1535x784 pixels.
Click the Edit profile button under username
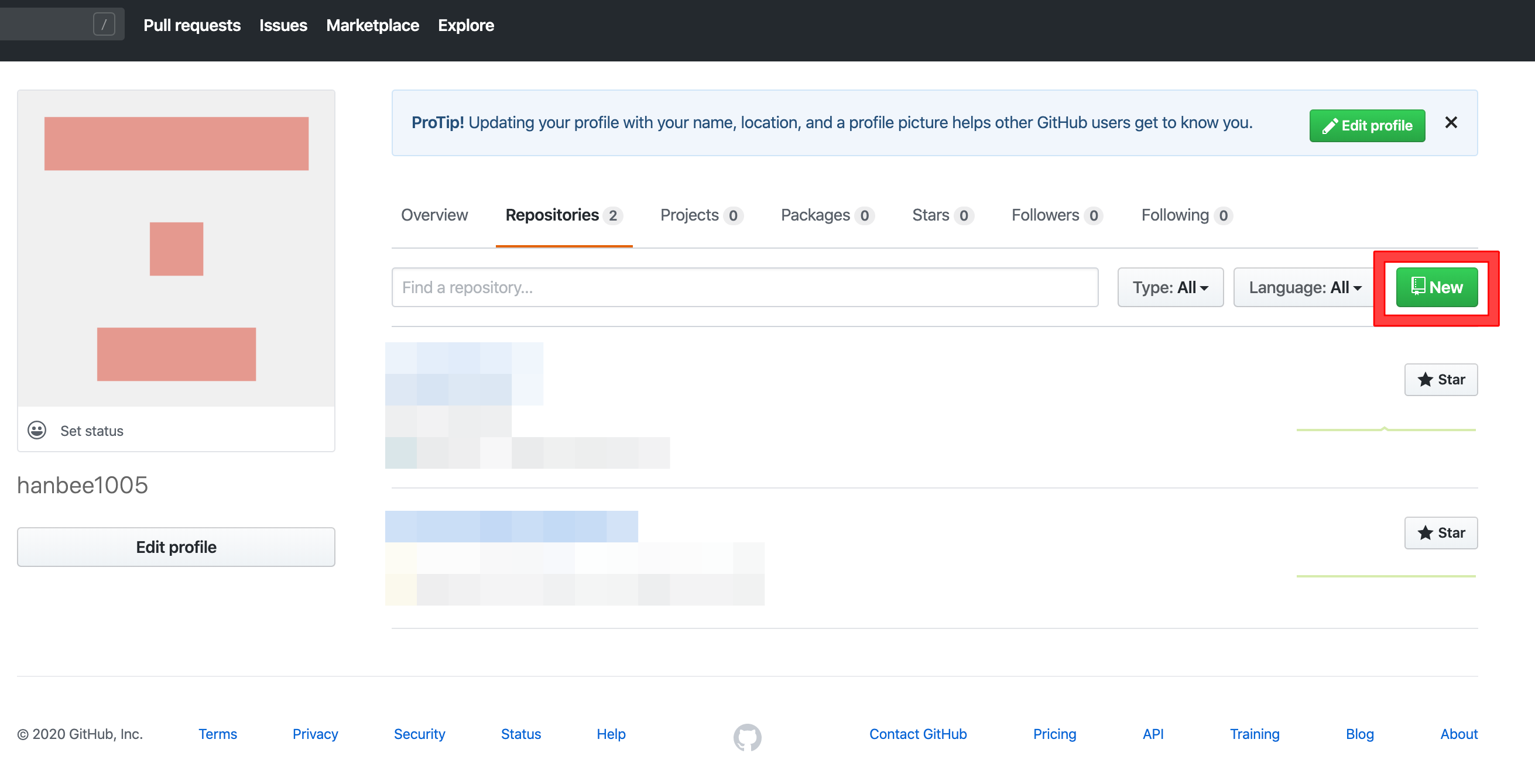(x=176, y=547)
